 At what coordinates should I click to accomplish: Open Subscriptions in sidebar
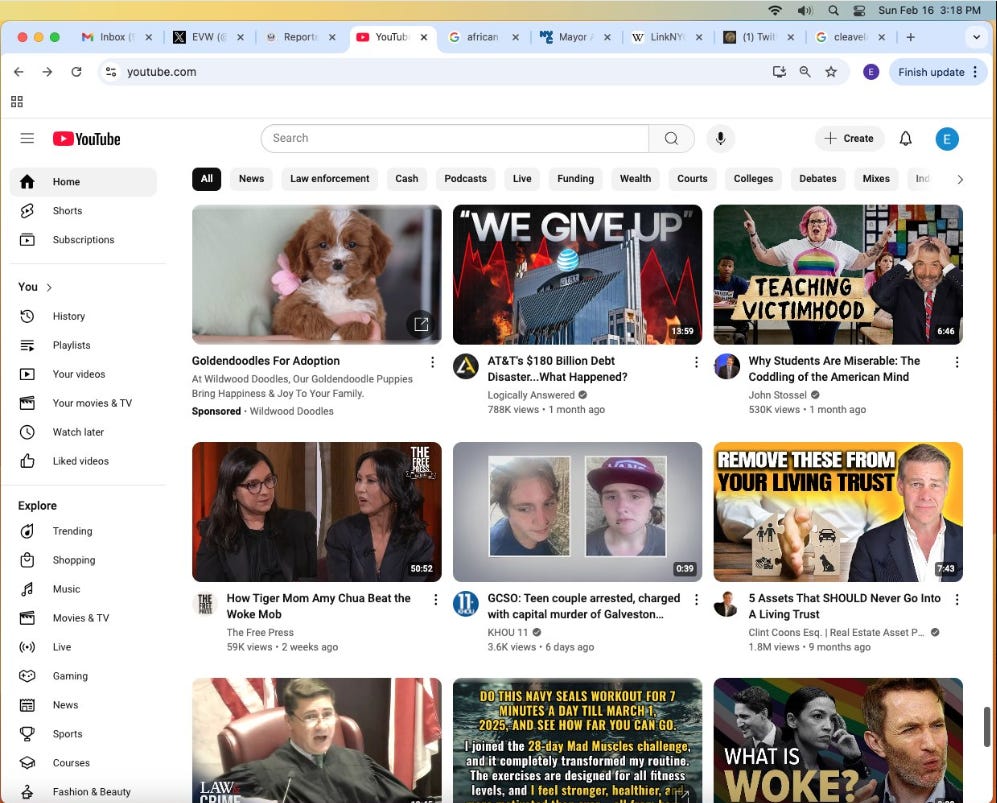83,240
